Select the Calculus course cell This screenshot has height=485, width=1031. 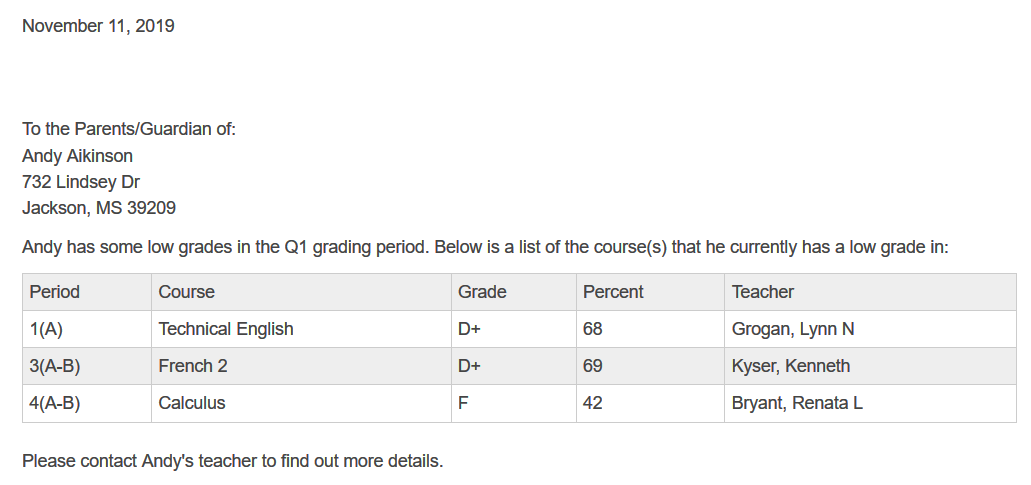pyautogui.click(x=192, y=403)
